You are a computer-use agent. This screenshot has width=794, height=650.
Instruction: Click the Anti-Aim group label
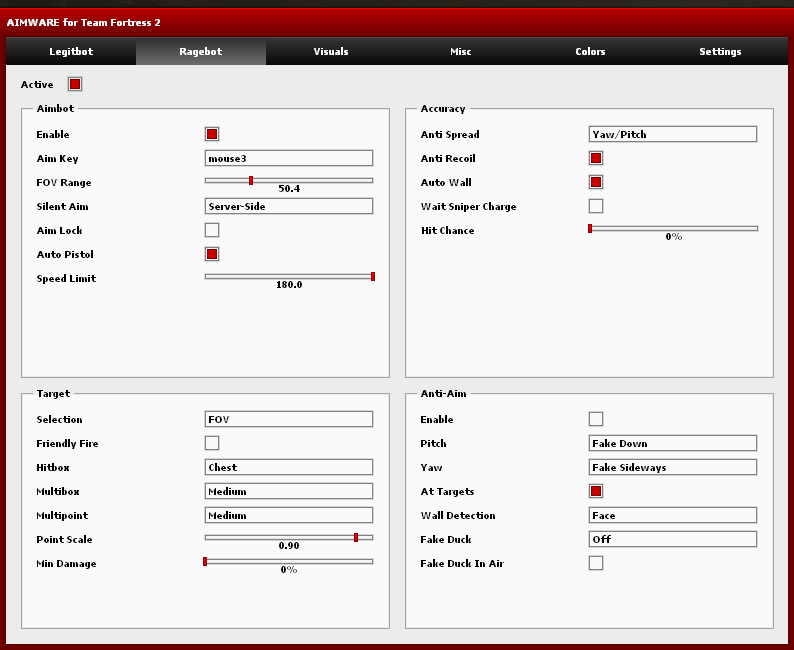tap(444, 393)
